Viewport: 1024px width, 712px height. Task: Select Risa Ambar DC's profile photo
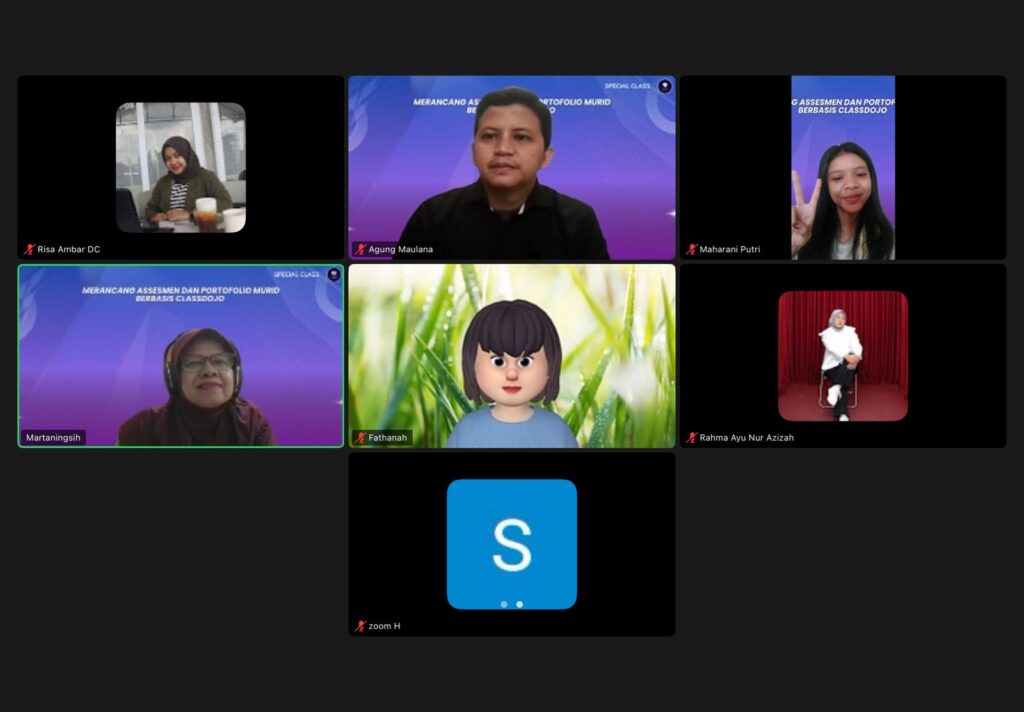tap(180, 167)
